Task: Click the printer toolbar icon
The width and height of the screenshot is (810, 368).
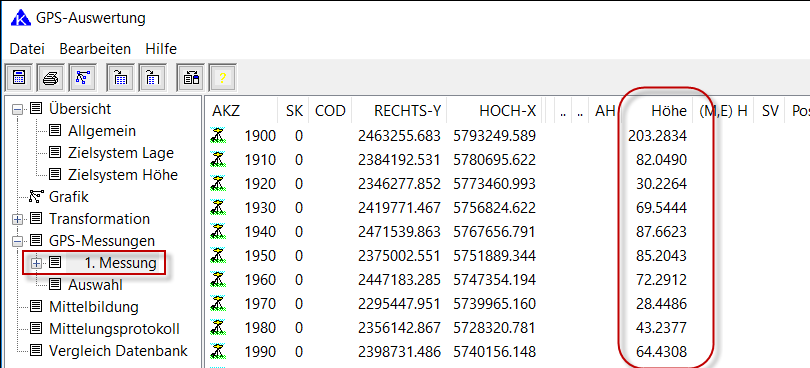Action: [x=52, y=78]
